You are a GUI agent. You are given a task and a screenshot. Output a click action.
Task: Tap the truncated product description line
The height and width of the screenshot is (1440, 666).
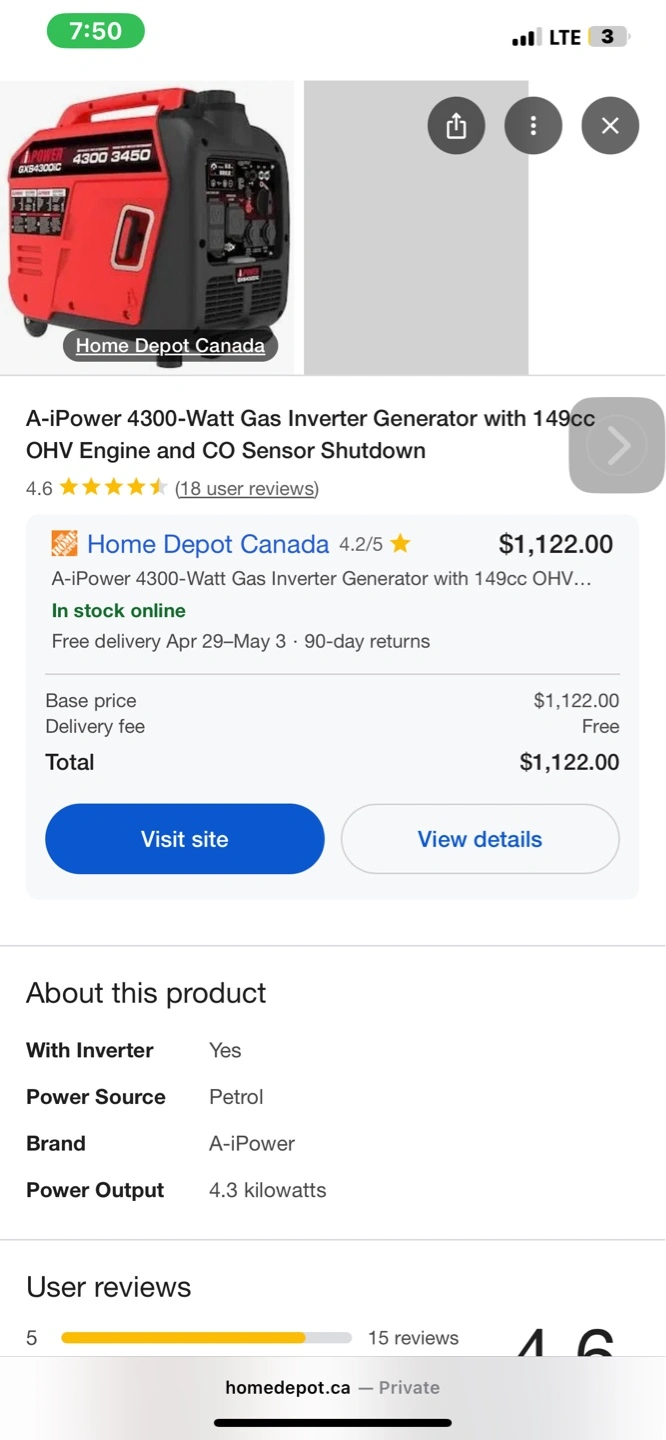click(x=321, y=578)
